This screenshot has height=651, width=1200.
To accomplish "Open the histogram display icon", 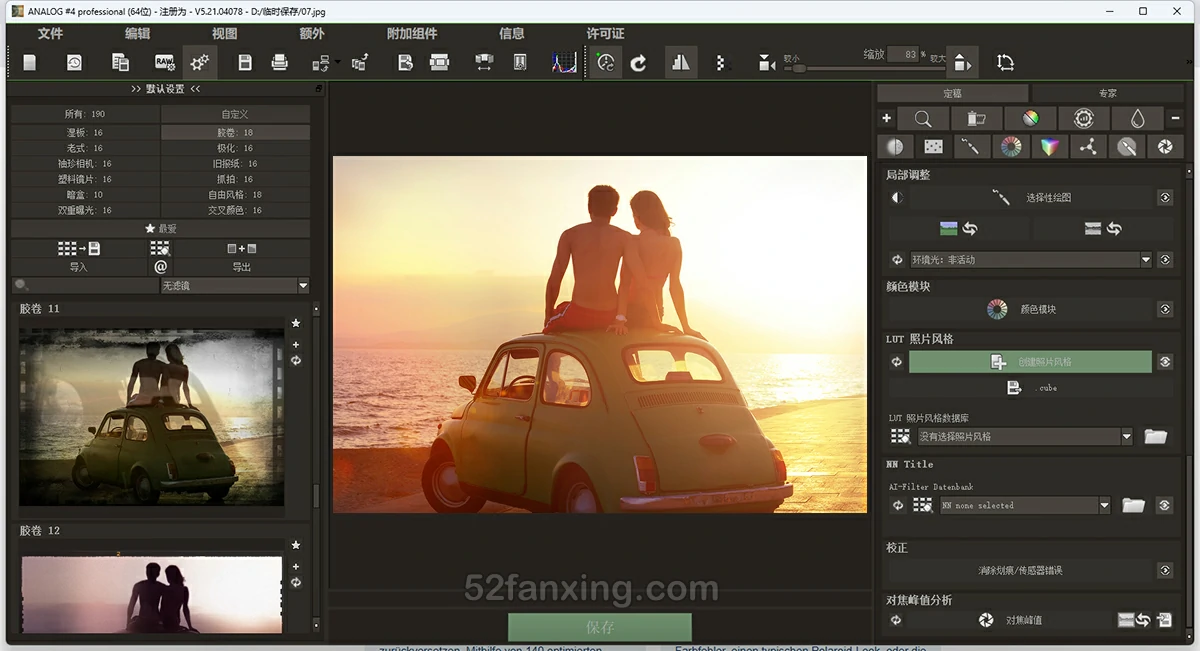I will click(x=564, y=63).
